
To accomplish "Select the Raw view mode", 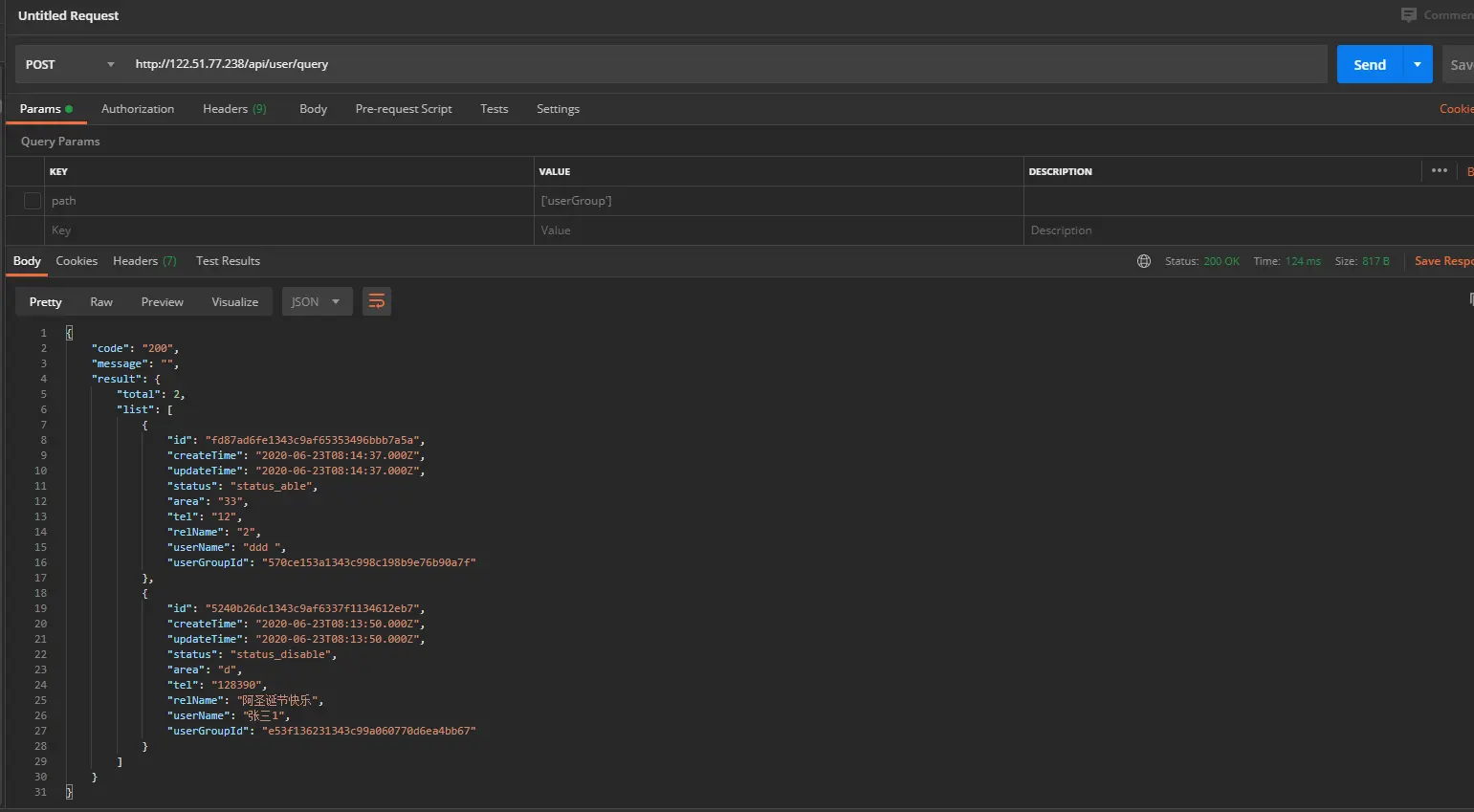I will tap(101, 301).
